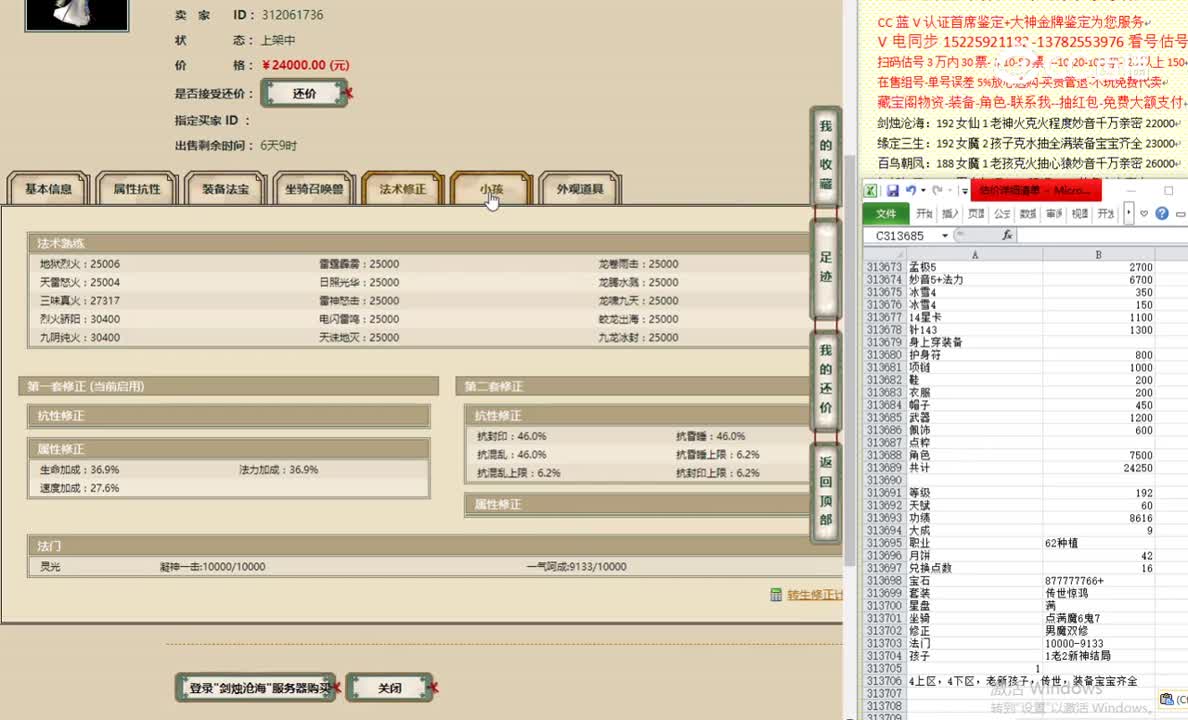Open Excel's 文件 menu

click(885, 214)
